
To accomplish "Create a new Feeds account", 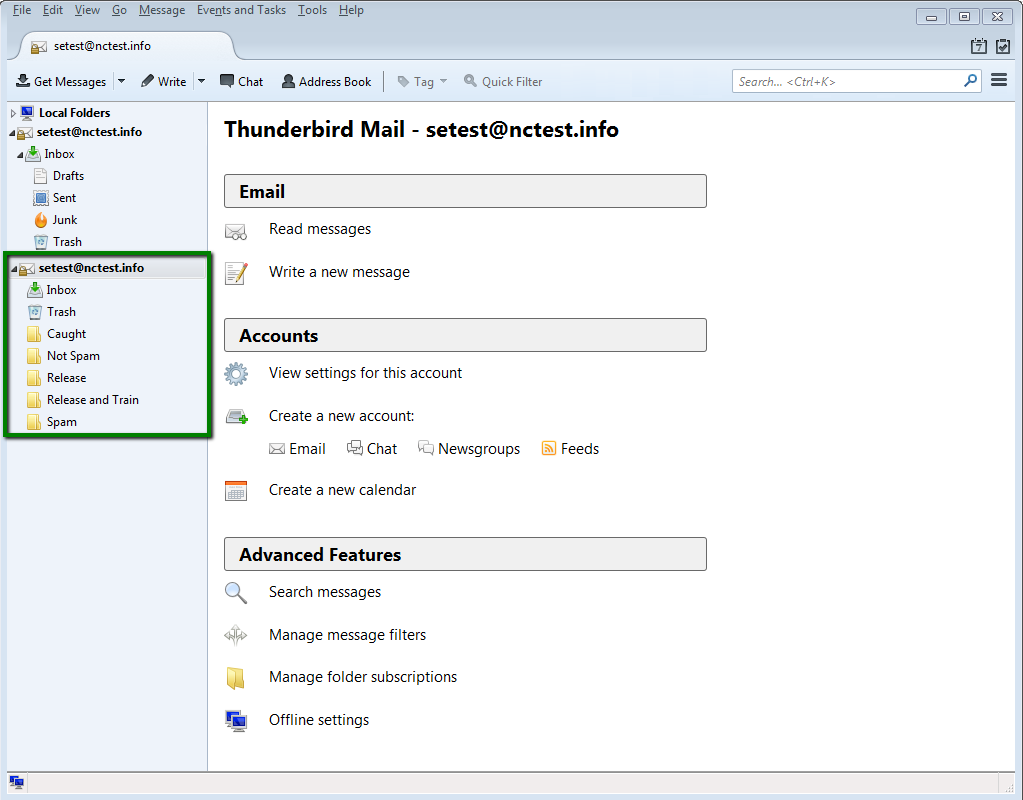I will [570, 449].
